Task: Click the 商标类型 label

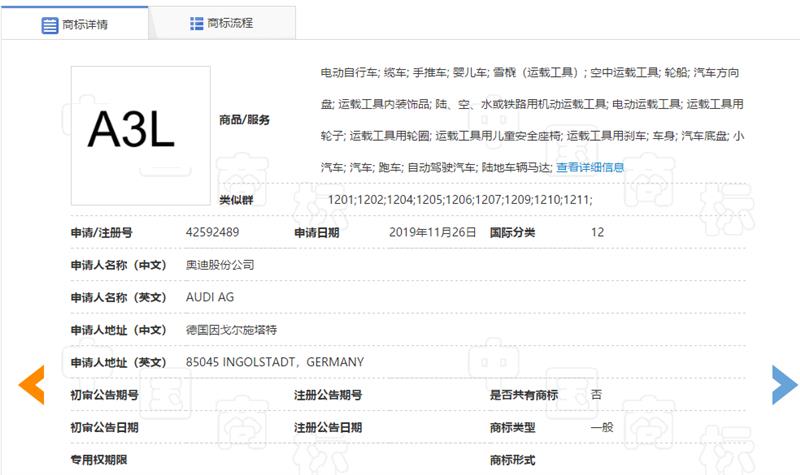Action: point(512,428)
